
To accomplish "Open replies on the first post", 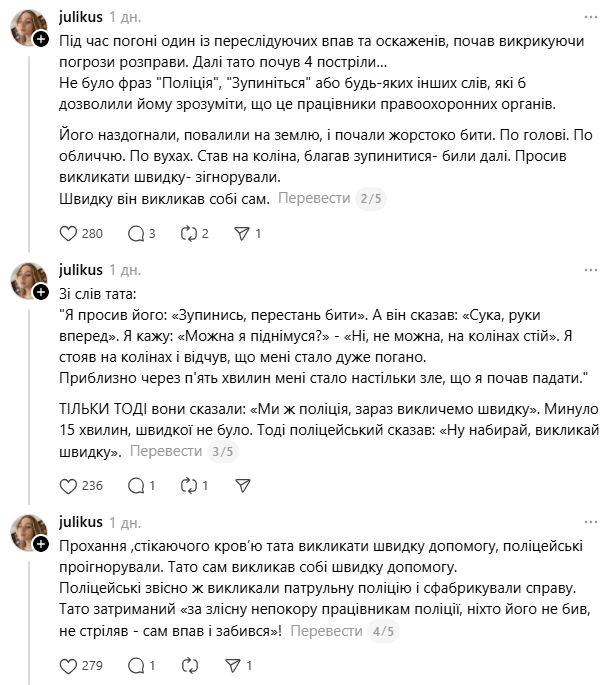I will [x=137, y=234].
